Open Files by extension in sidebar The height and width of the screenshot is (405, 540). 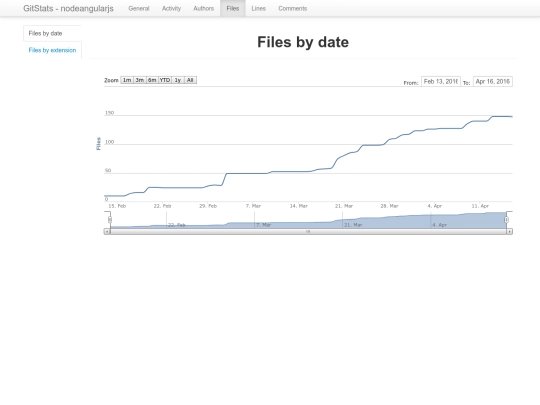click(52, 50)
